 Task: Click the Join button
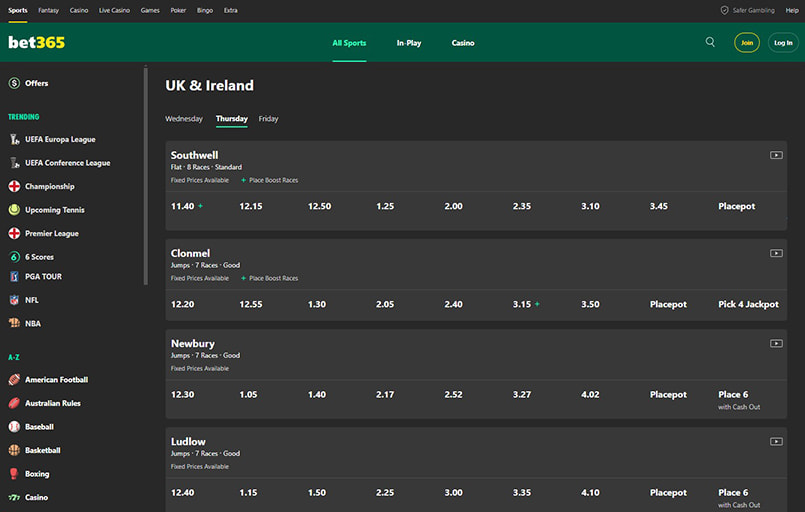[747, 43]
